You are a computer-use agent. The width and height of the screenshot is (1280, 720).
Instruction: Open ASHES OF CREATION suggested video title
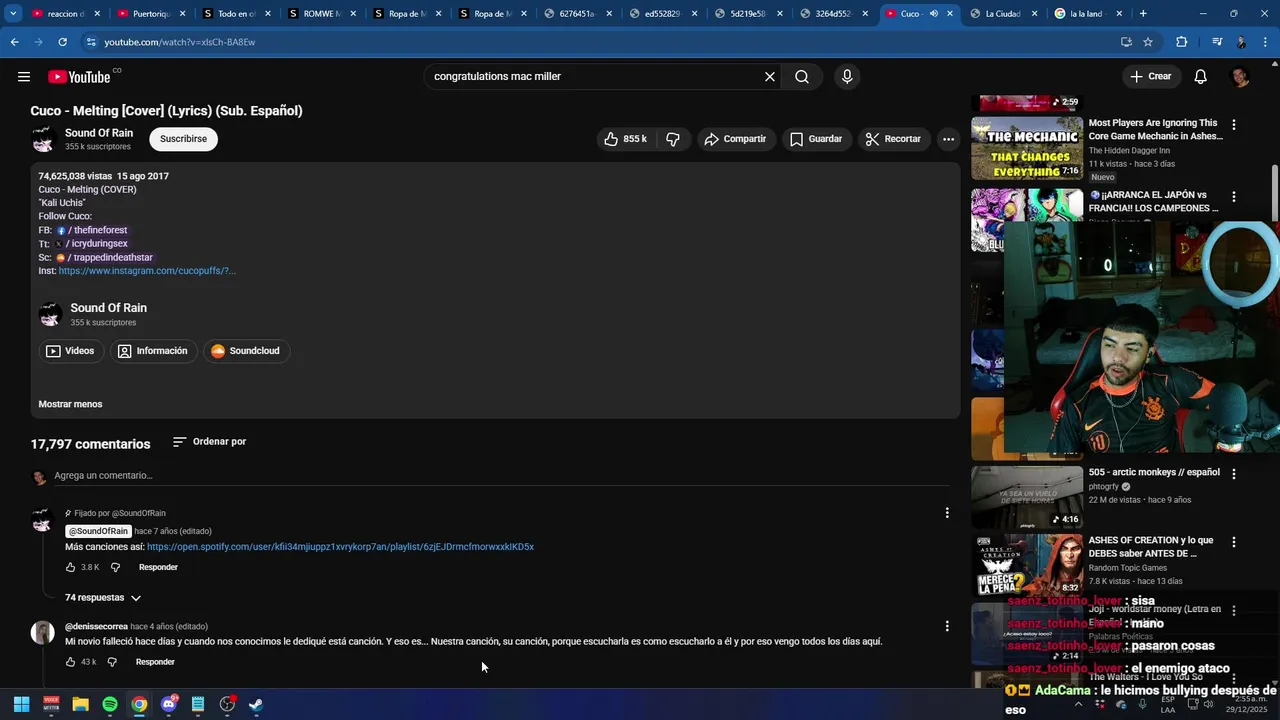(1151, 547)
